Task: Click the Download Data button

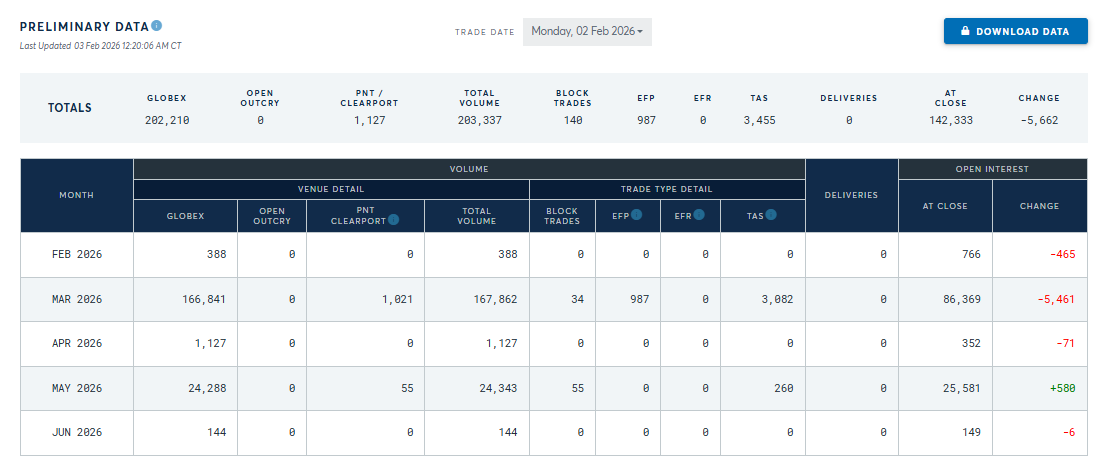Action: tap(1015, 31)
